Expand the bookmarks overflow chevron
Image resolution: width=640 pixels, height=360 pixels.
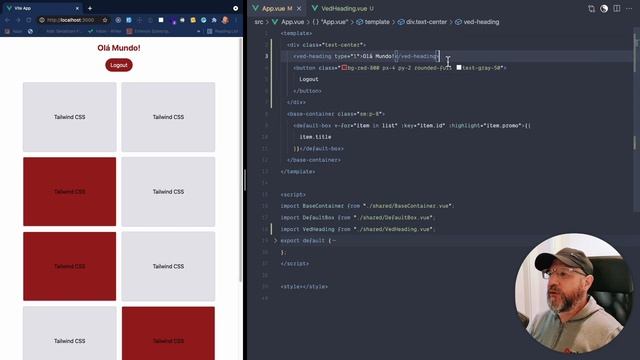point(198,31)
